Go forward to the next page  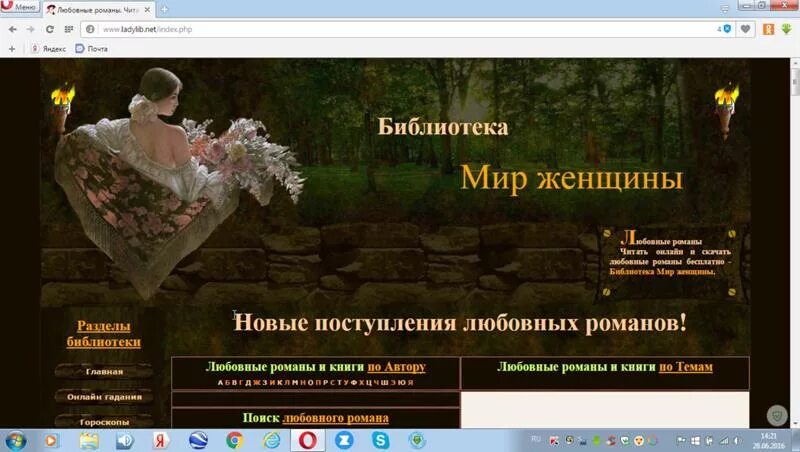31,30
